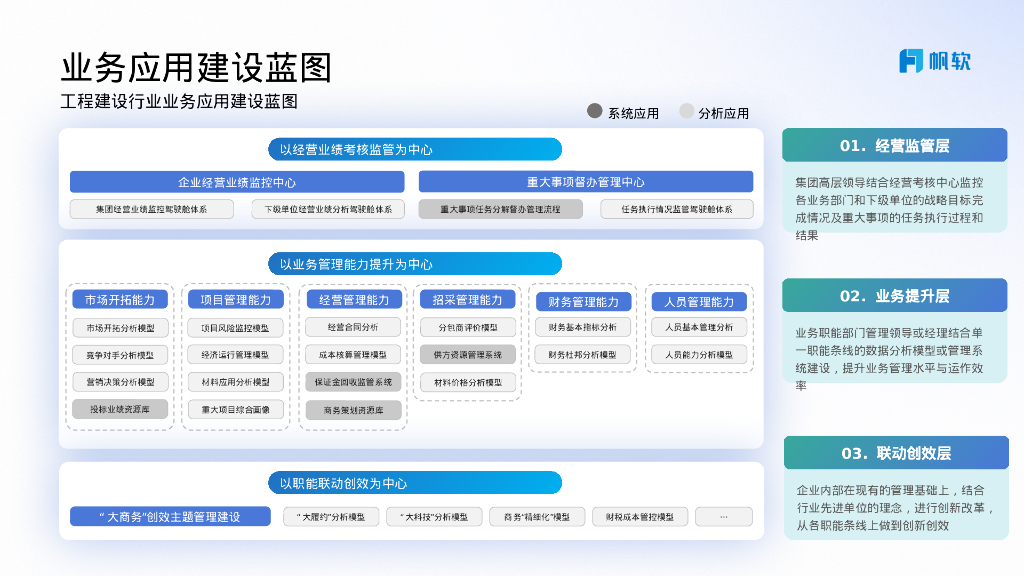Viewport: 1024px width, 576px height.
Task: Click the 投标业绩资源库 box
Action: [x=120, y=408]
